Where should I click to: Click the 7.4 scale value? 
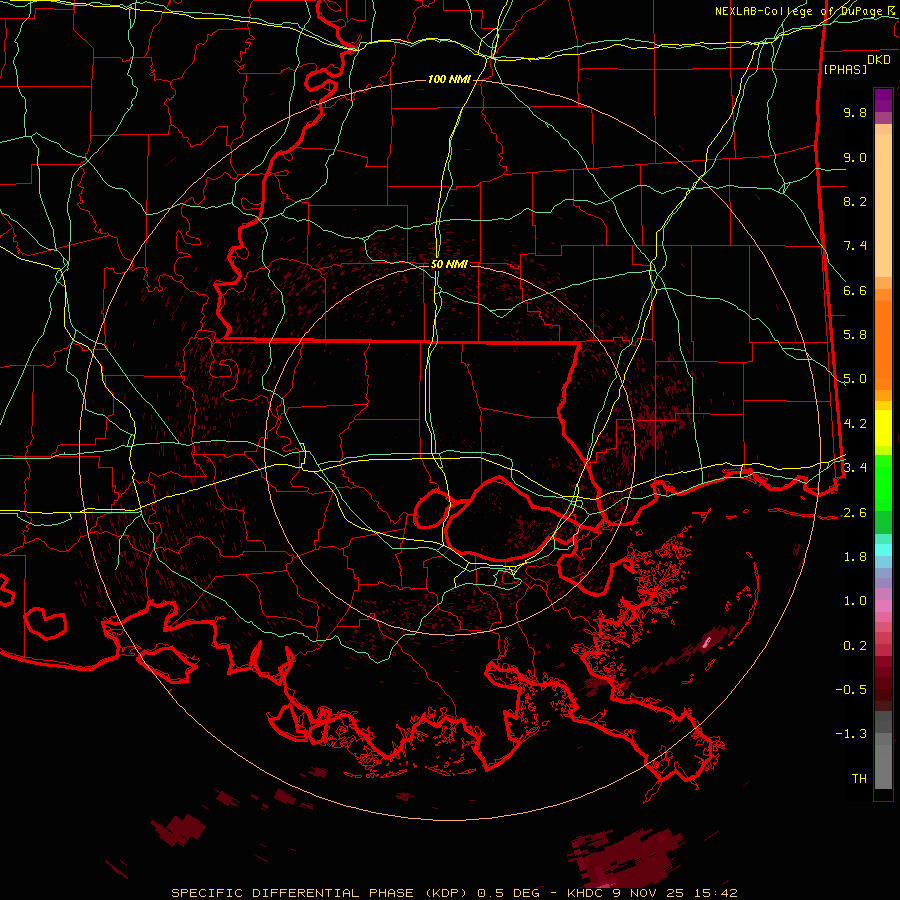click(x=855, y=246)
